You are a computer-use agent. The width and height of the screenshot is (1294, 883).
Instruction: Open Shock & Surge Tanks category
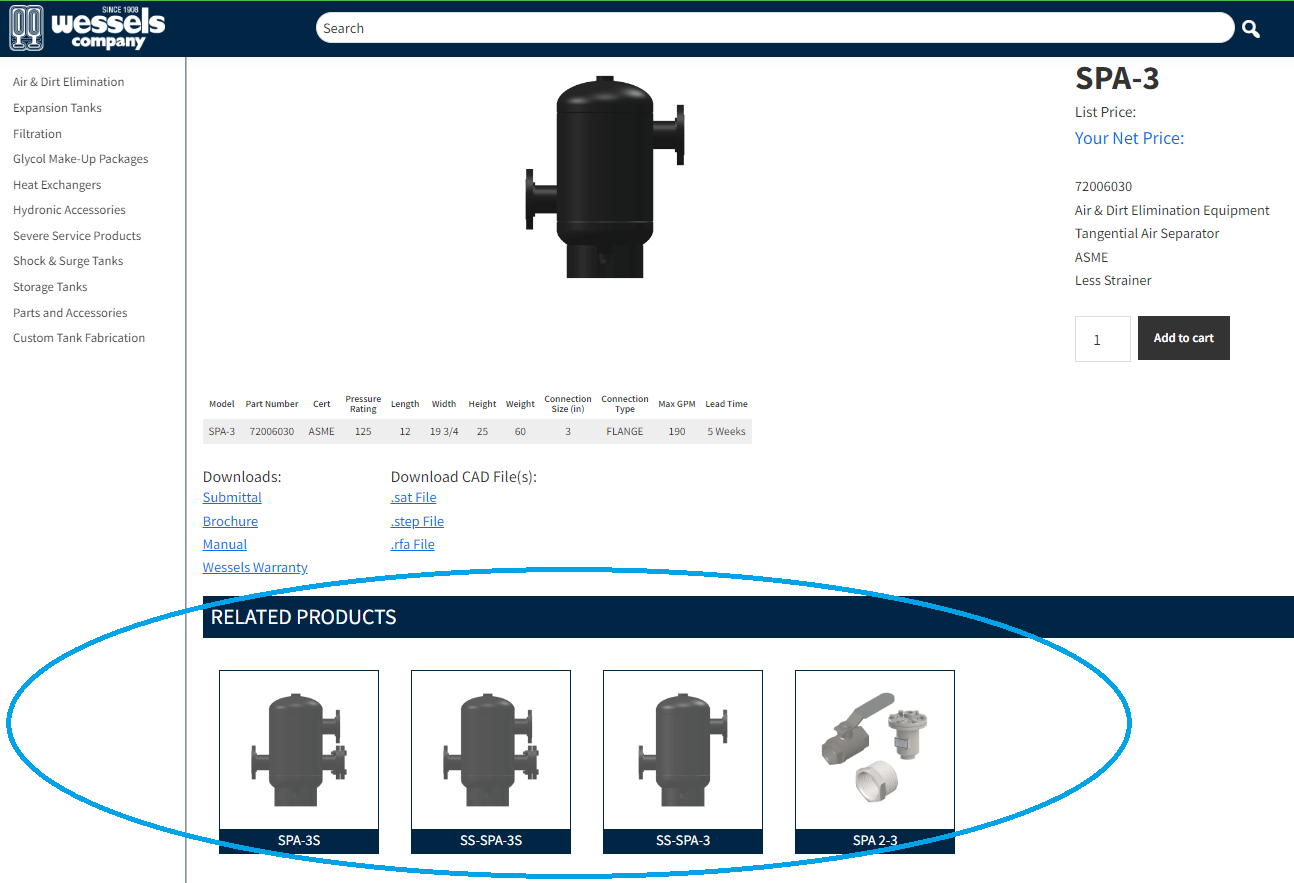(68, 261)
